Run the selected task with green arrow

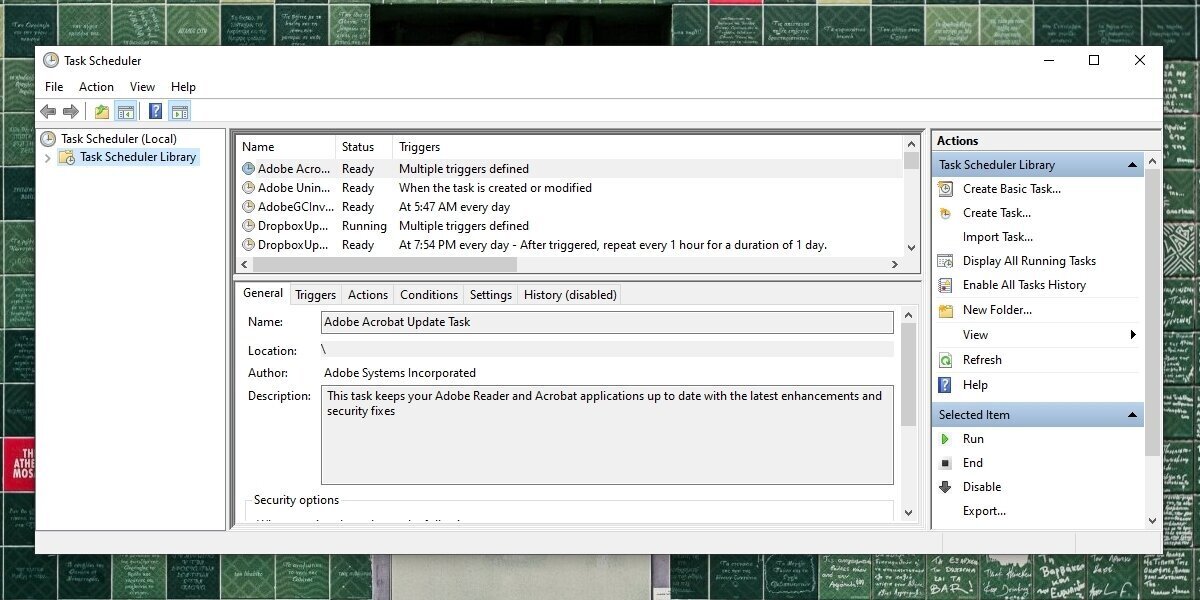tap(945, 439)
